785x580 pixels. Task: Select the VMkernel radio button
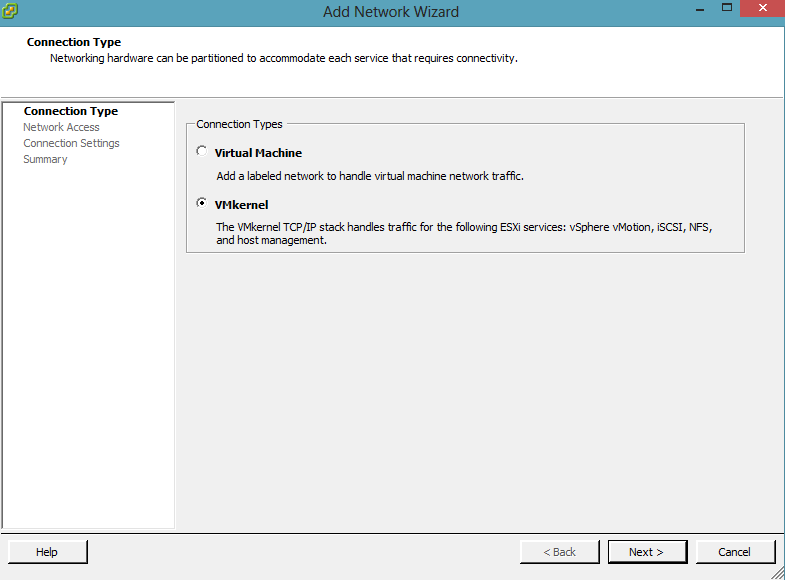click(201, 203)
